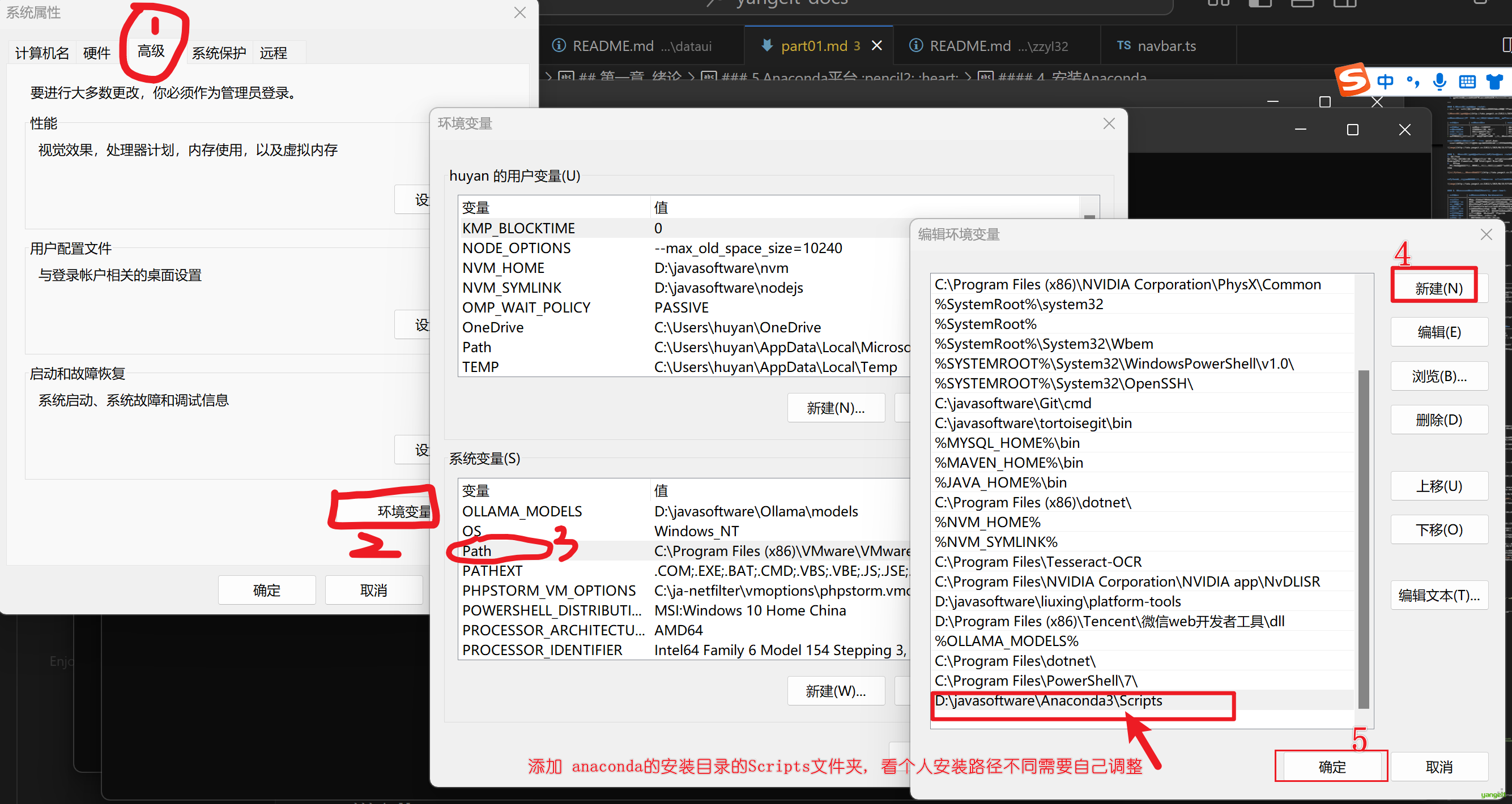The image size is (1512, 804).
Task: Toggle Sogou punctuation mode icon
Action: point(1413,81)
